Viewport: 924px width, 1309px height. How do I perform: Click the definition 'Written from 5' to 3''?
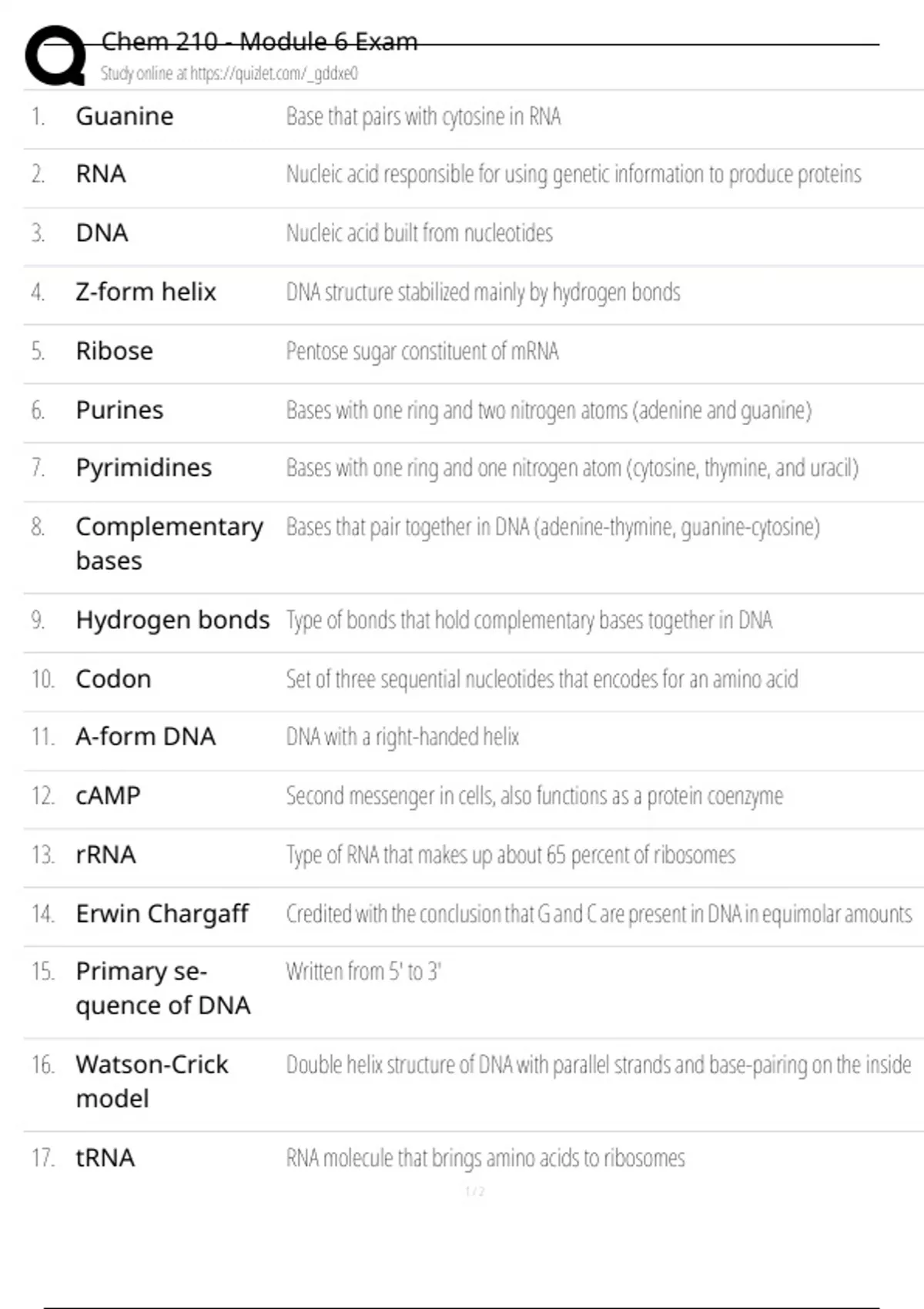(x=363, y=972)
